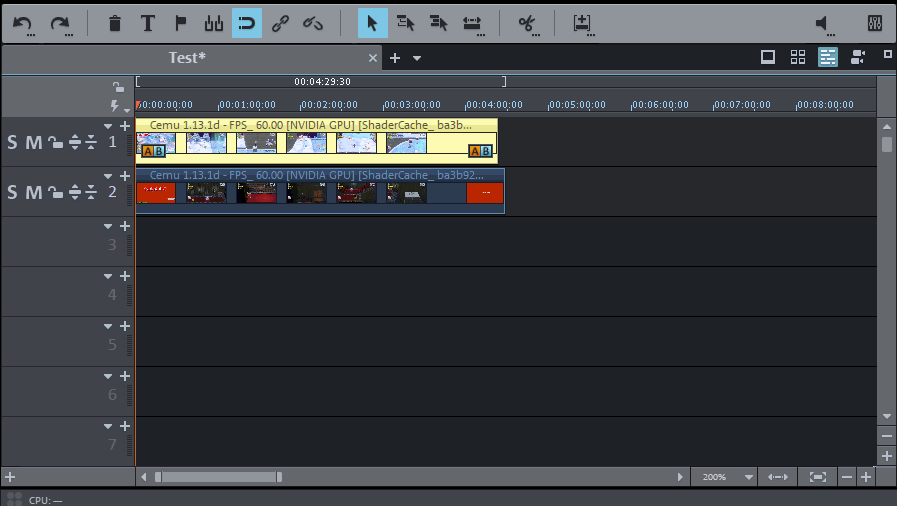897x506 pixels.
Task: Click the trash can delete icon
Action: point(114,23)
